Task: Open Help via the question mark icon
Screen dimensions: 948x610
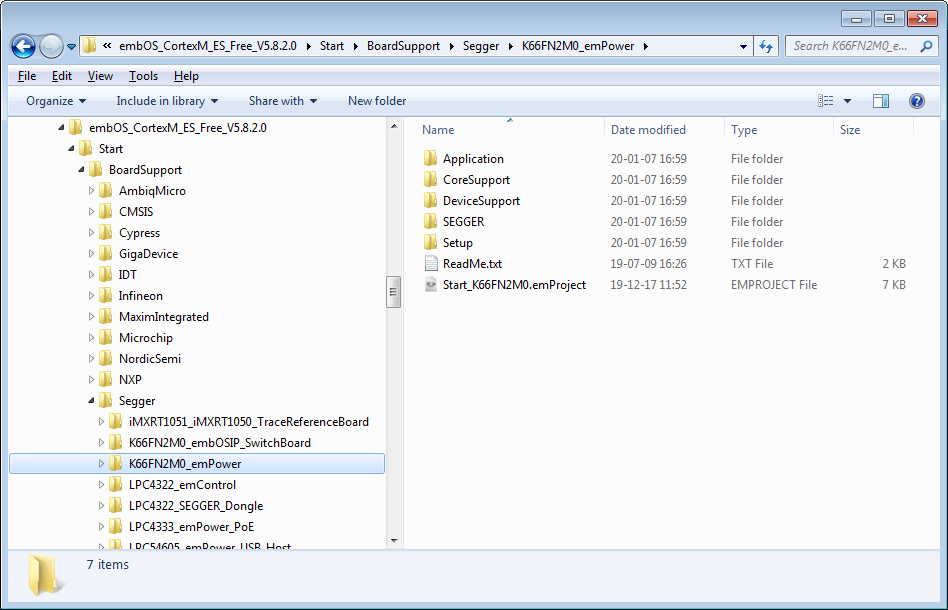Action: [x=916, y=100]
